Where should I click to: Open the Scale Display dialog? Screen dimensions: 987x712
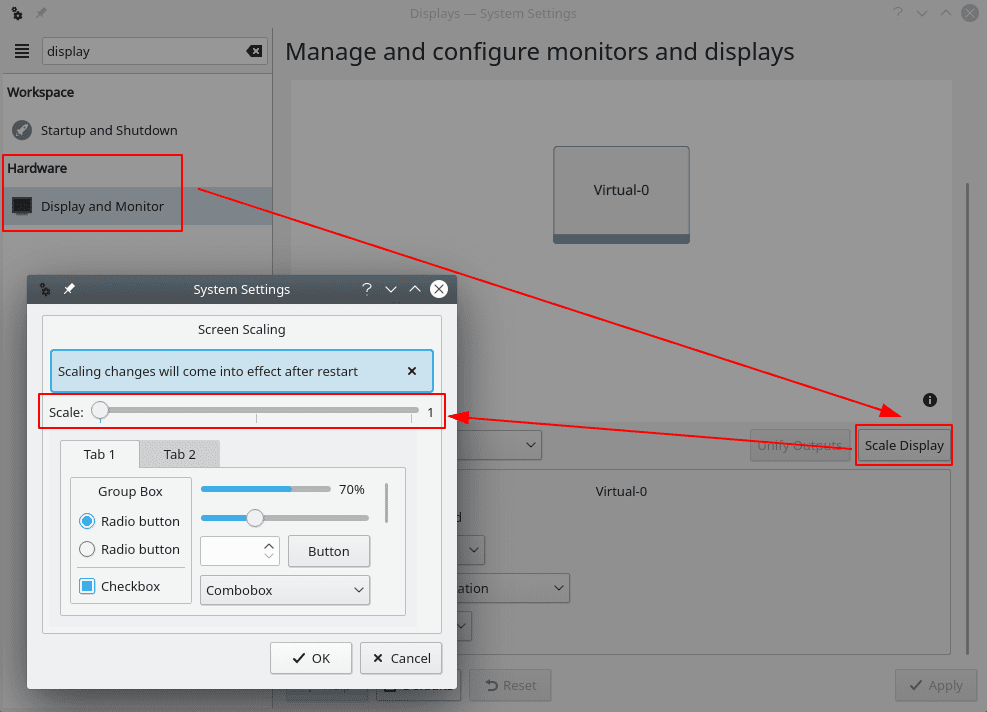[x=903, y=445]
